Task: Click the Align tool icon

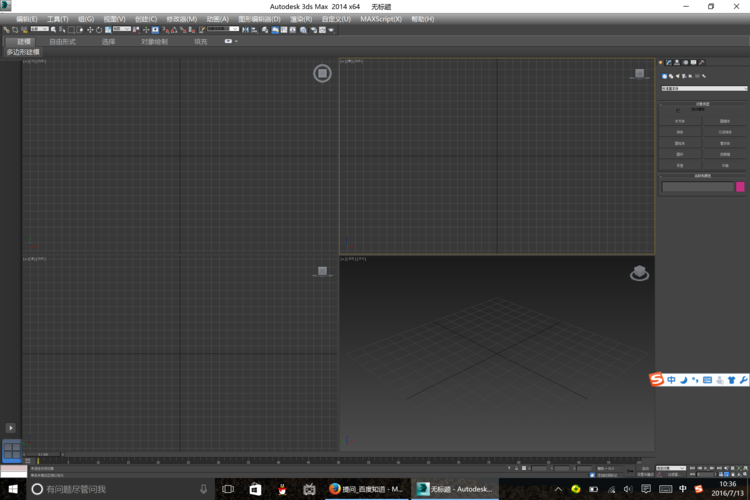Action: point(254,30)
